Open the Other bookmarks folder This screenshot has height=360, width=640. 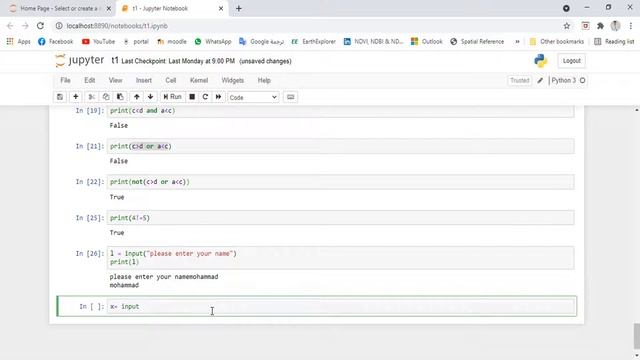coord(557,42)
